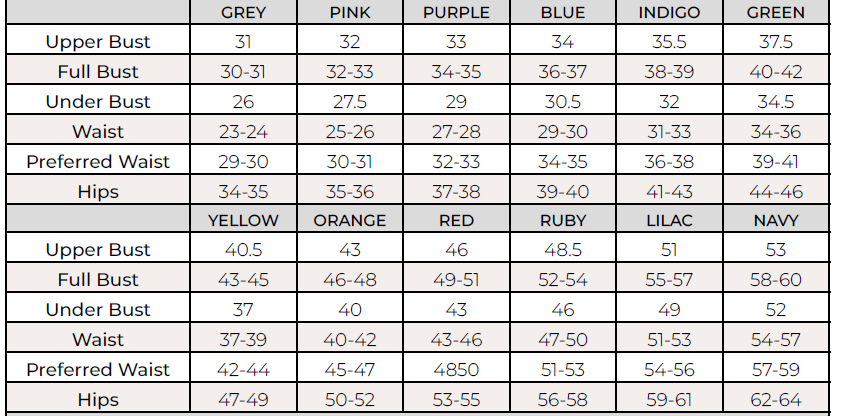
Task: Select the 27.5 Under Bust cell under PINK
Action: (350, 102)
